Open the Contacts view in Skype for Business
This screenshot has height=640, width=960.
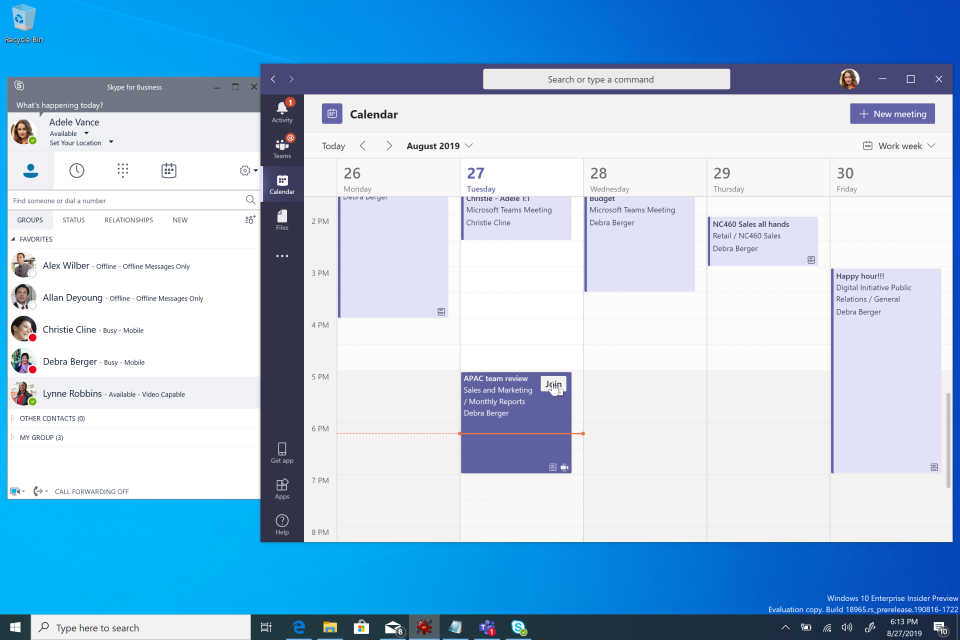30,170
